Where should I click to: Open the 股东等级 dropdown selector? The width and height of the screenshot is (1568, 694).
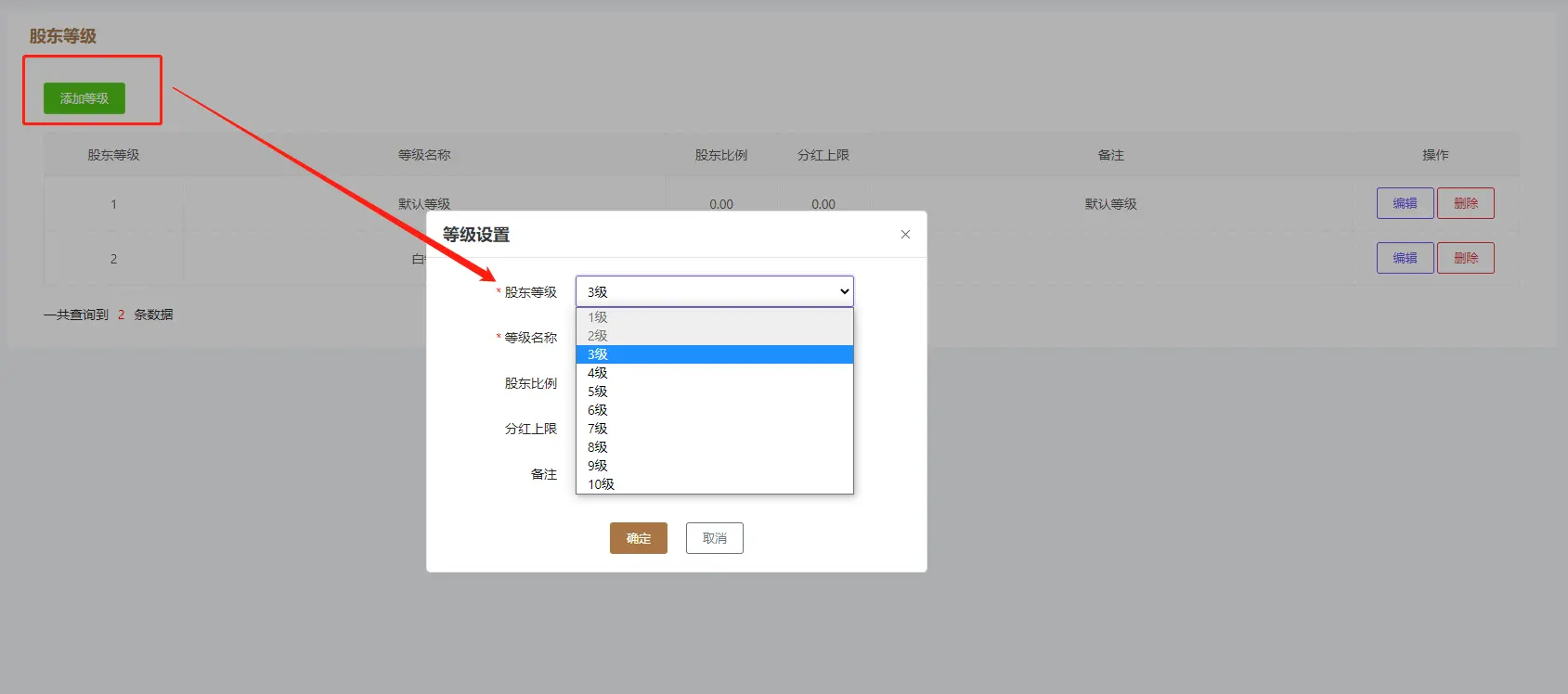pos(714,291)
